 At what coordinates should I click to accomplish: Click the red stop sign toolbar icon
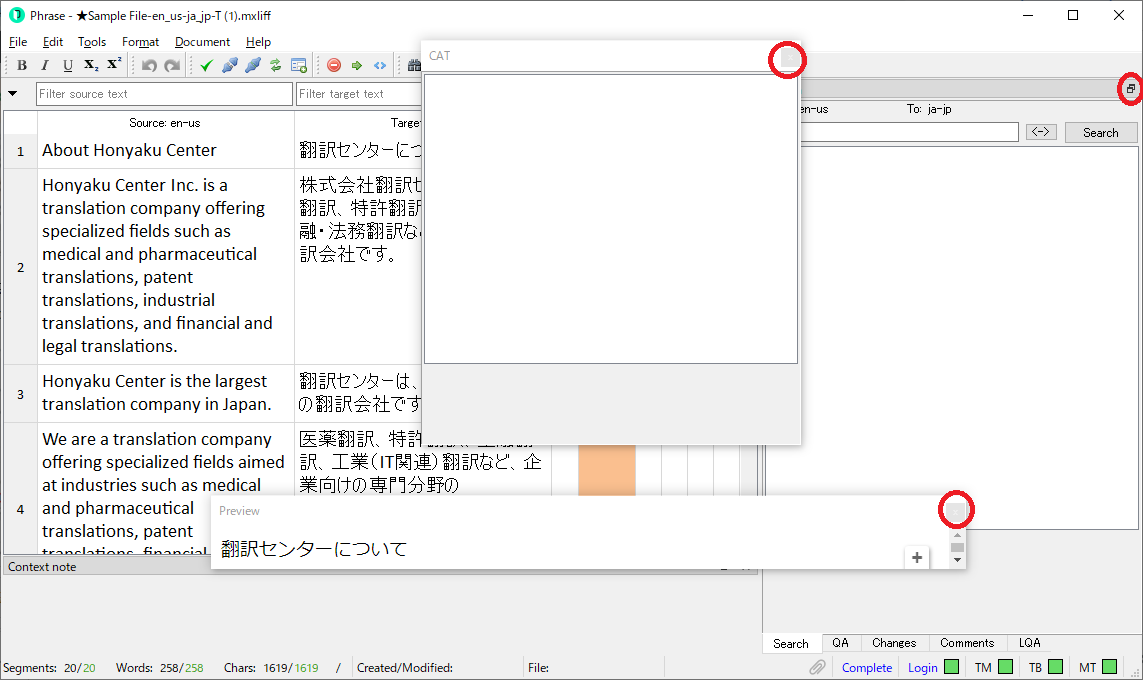point(334,65)
